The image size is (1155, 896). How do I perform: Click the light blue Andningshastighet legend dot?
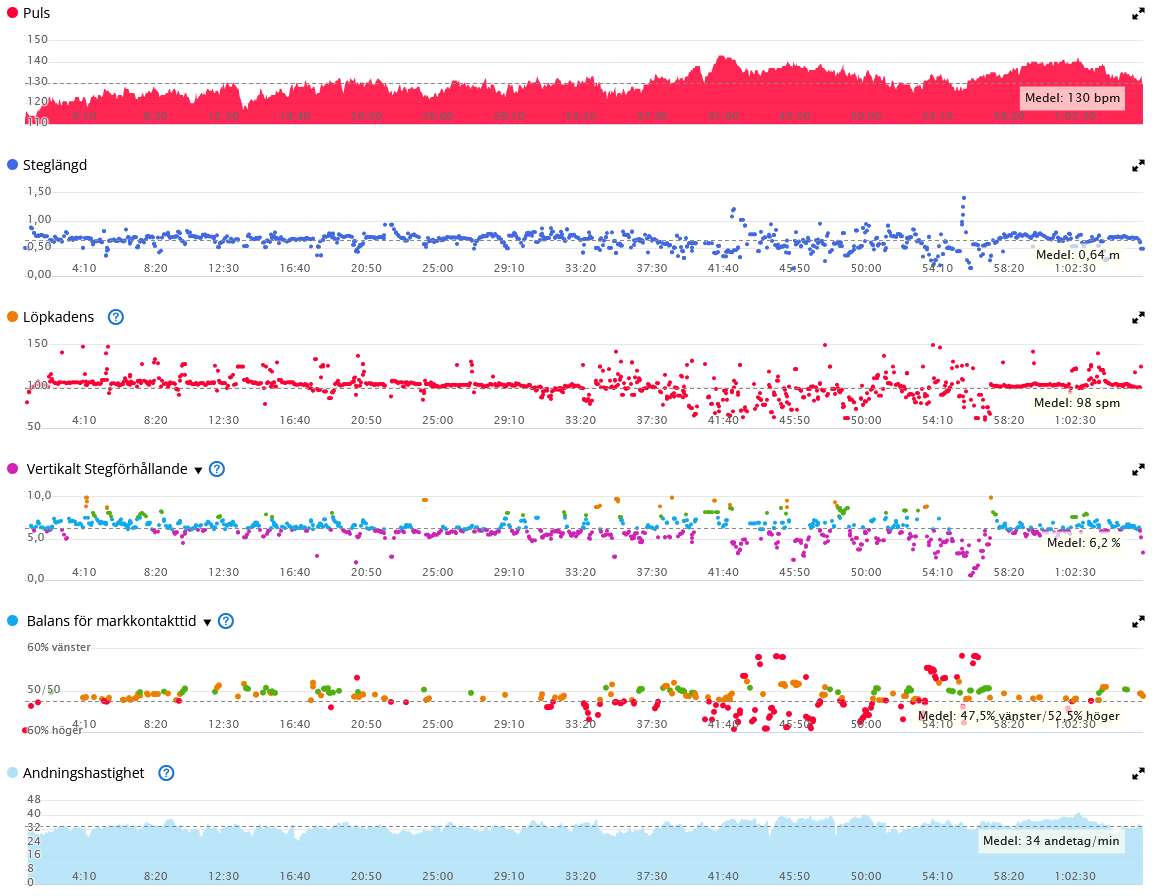12,773
